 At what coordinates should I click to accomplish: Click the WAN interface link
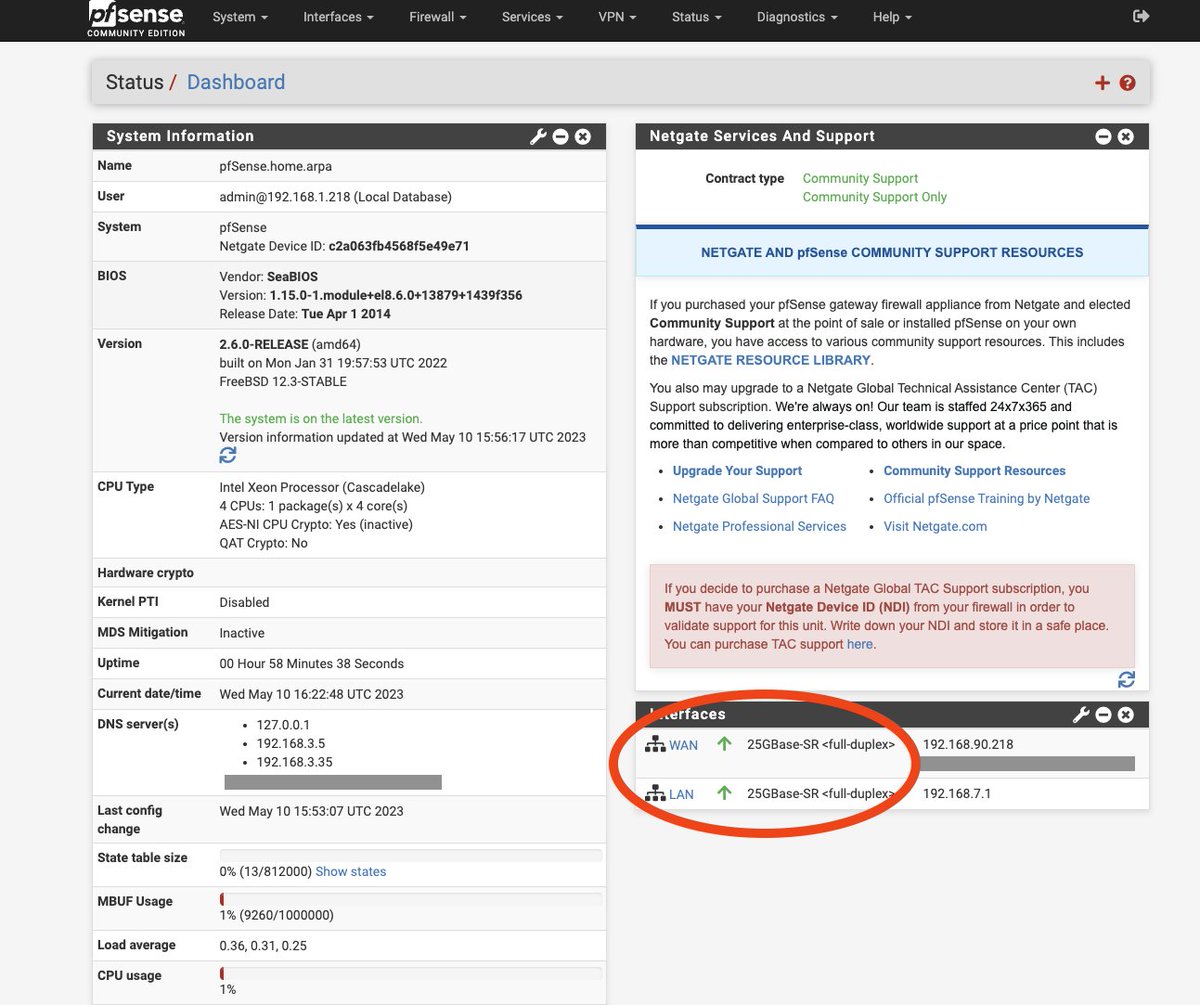pos(684,746)
